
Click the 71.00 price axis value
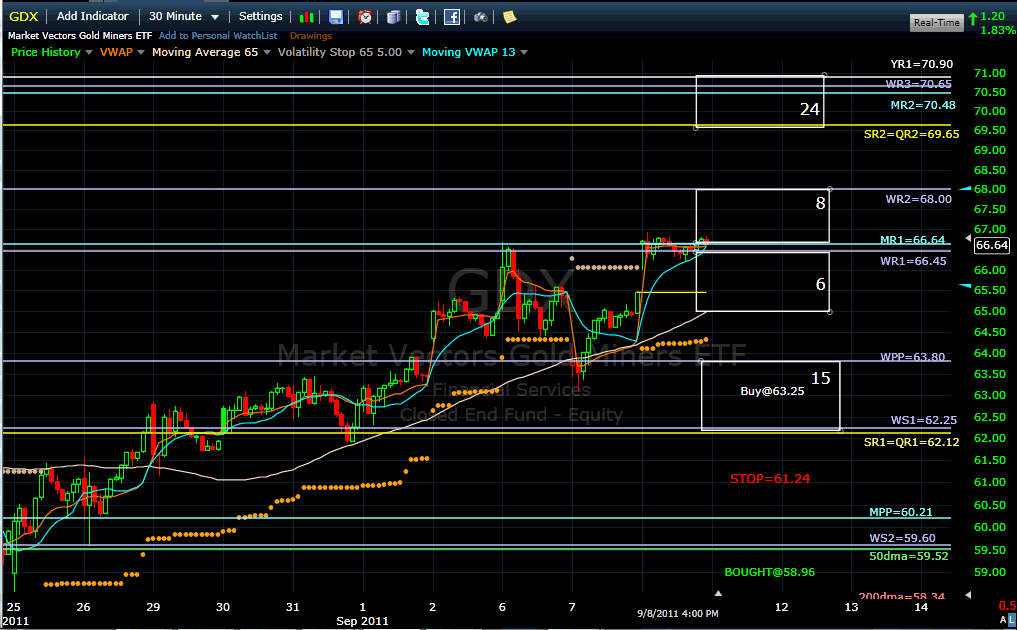click(x=990, y=73)
